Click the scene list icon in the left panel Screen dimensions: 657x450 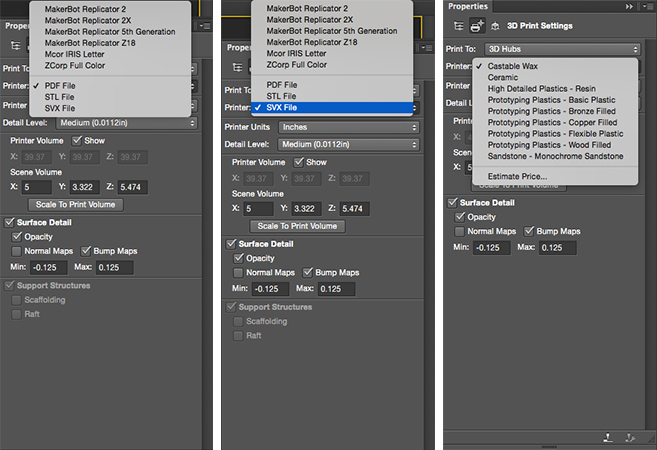click(15, 46)
